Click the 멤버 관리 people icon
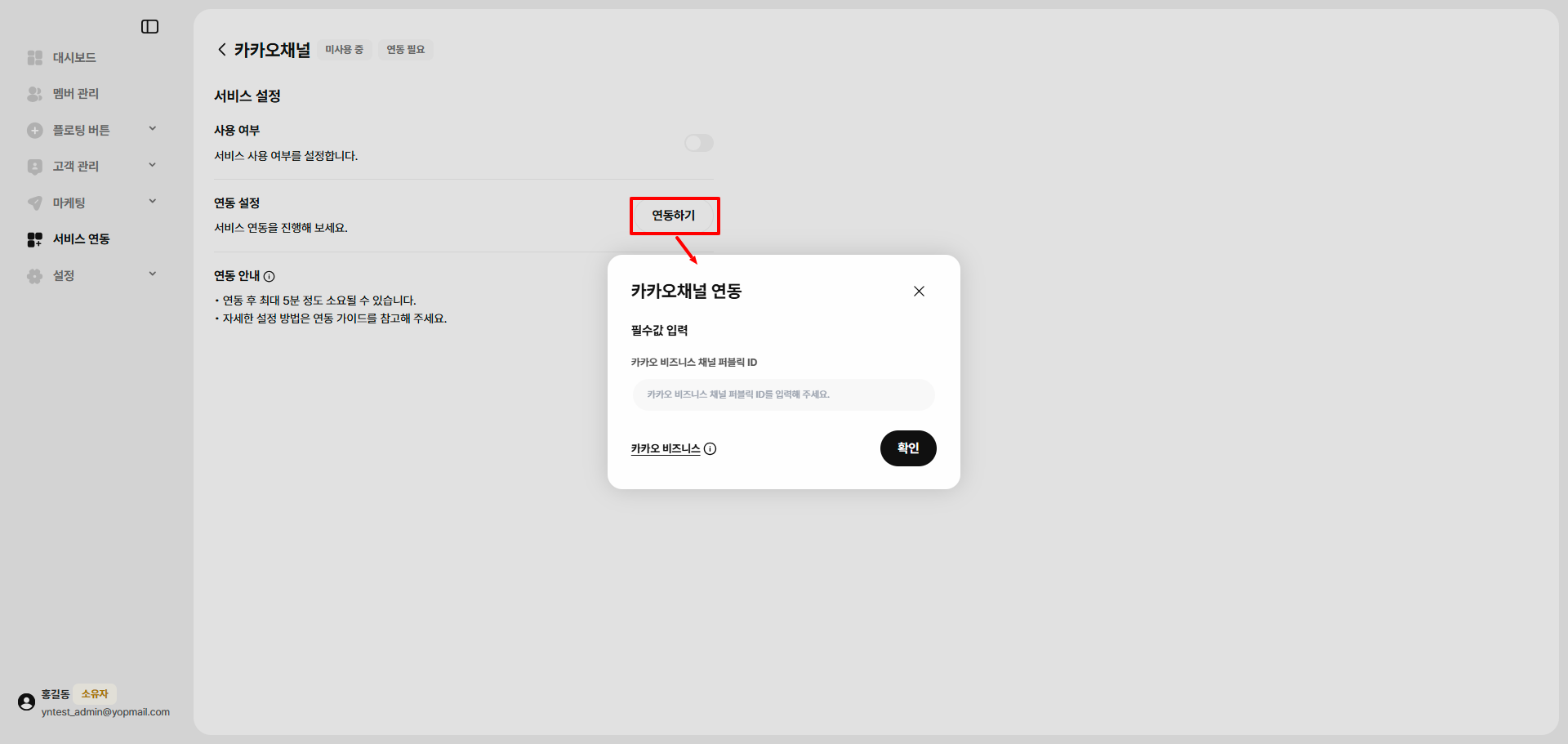Image resolution: width=1568 pixels, height=744 pixels. point(35,94)
